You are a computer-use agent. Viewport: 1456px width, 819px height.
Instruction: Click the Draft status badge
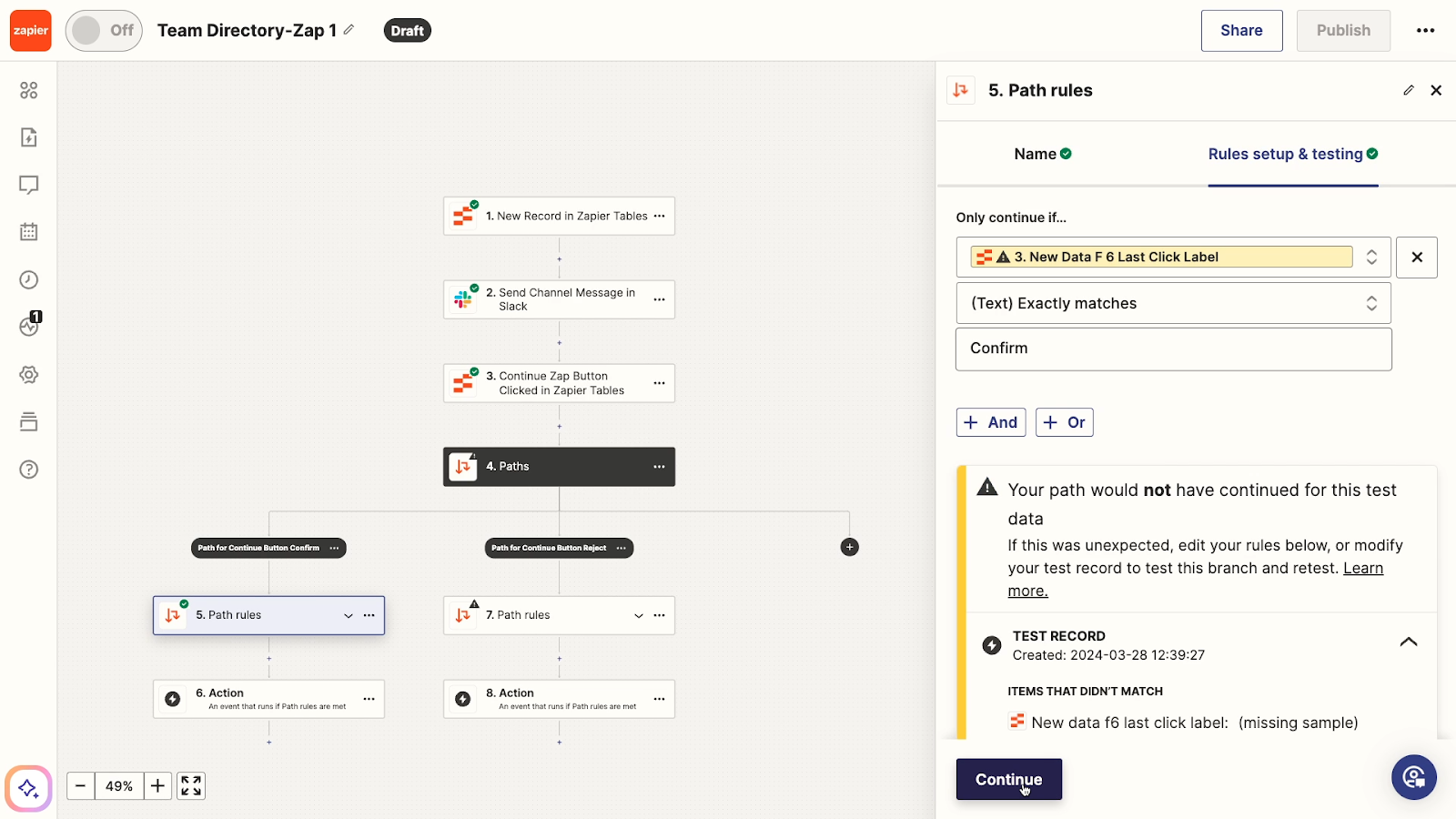coord(408,30)
